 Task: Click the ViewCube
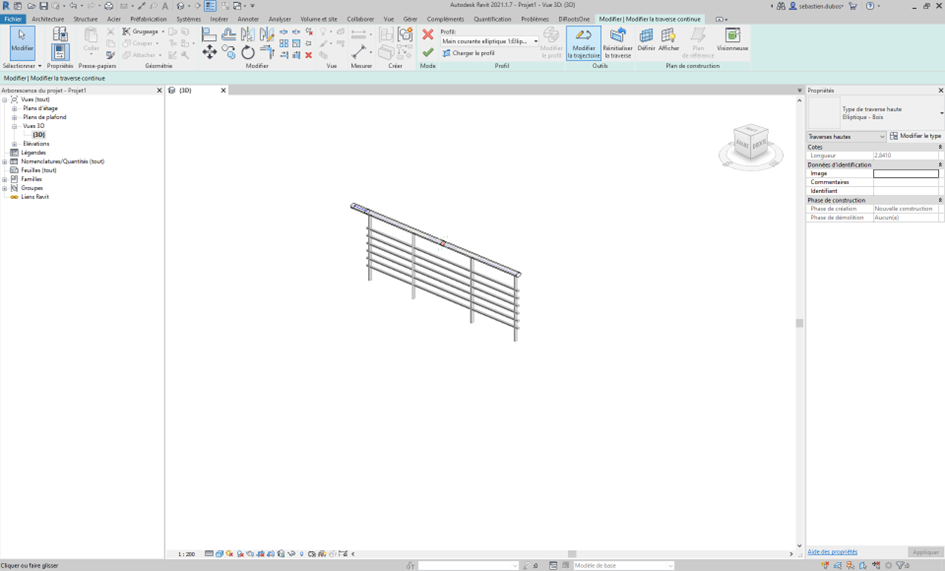pos(751,142)
